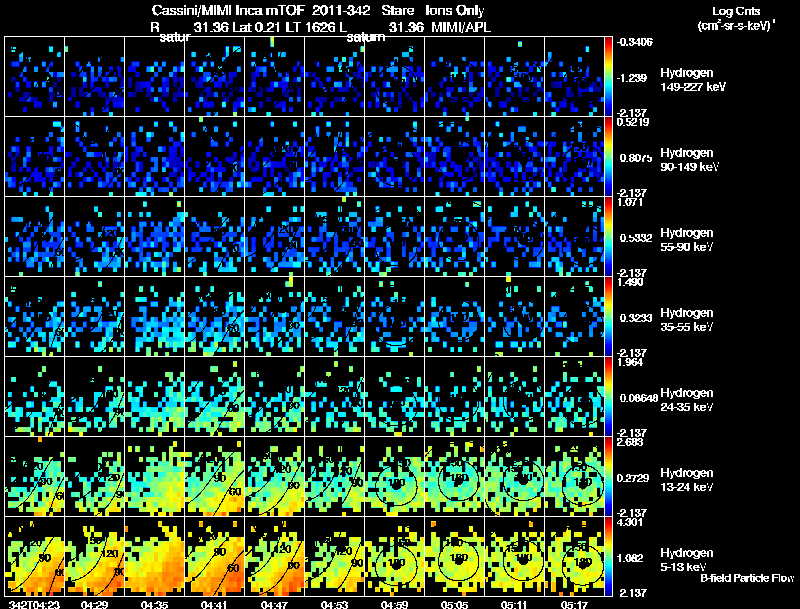Select the Hydrogen 149-227 keV panel at 342T04:23
Image resolution: width=800 pixels, height=609 pixels.
[35, 77]
